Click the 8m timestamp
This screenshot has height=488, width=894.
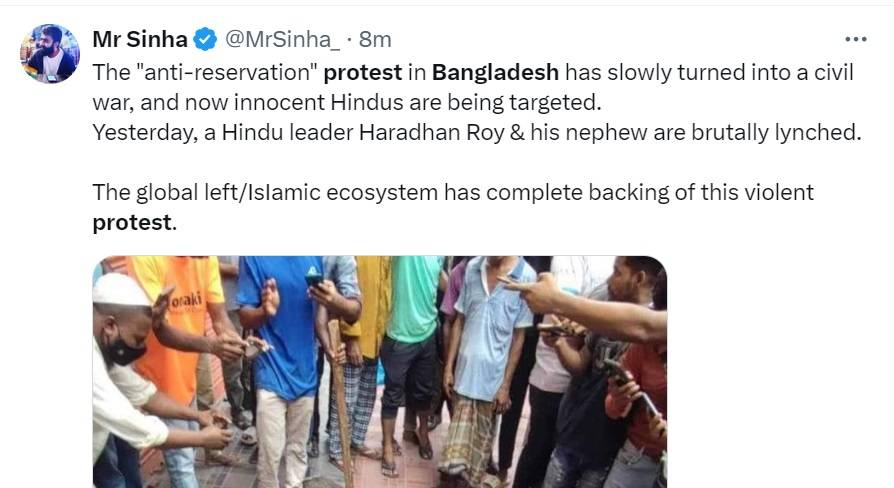pos(375,40)
